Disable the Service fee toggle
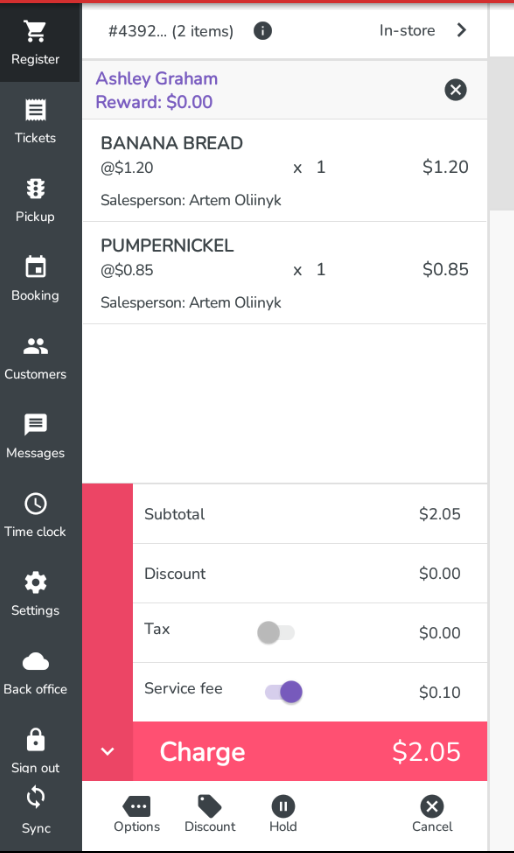The image size is (514, 853). (283, 692)
